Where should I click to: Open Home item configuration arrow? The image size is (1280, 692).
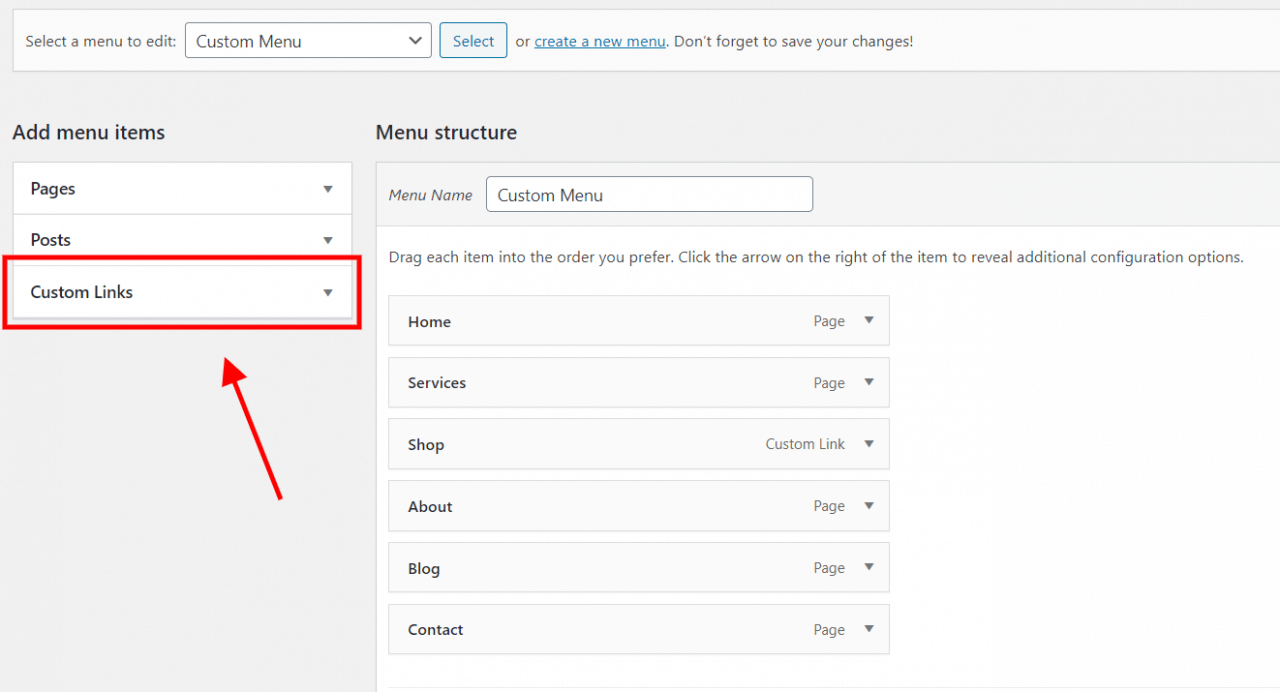(x=869, y=321)
